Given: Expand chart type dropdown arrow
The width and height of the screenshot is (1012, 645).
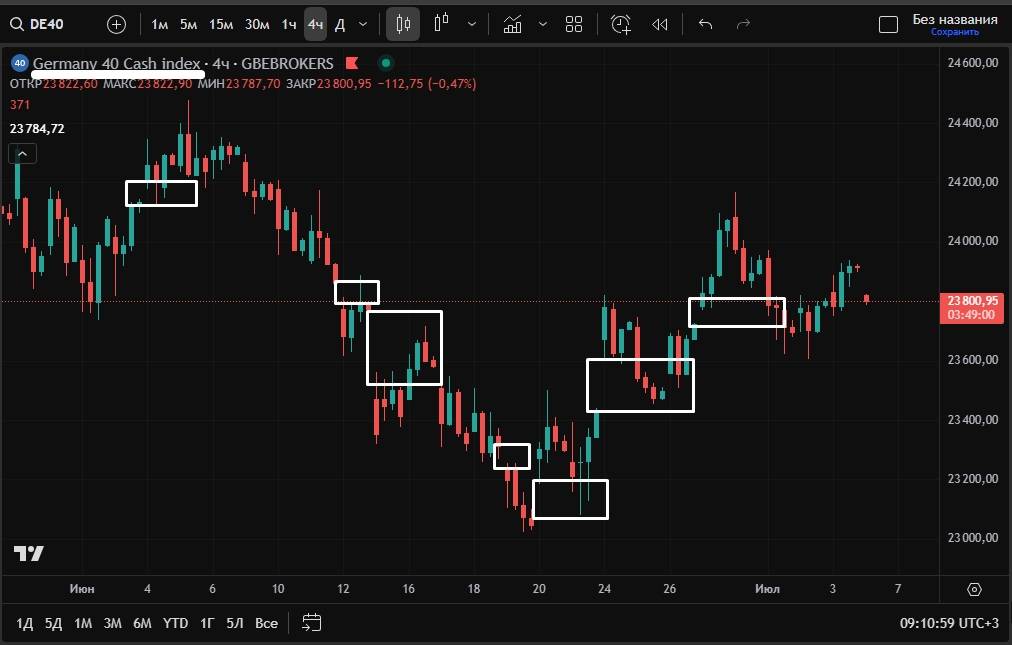Looking at the screenshot, I should 472,25.
